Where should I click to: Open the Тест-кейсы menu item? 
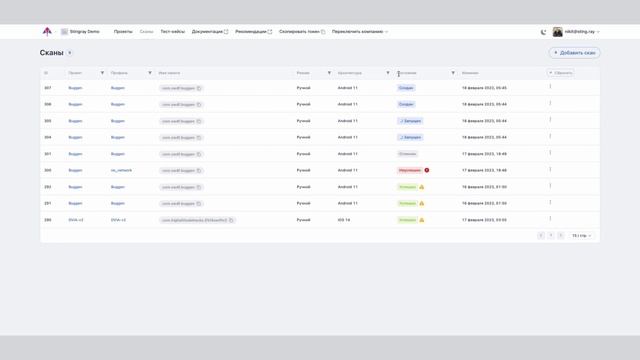[x=172, y=31]
